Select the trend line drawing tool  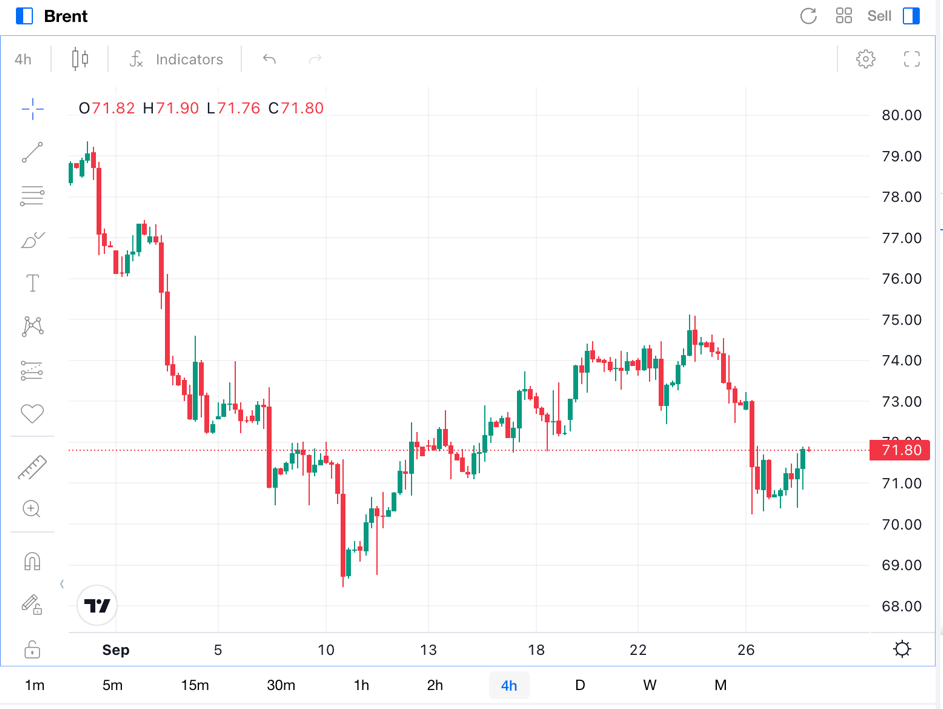point(32,152)
